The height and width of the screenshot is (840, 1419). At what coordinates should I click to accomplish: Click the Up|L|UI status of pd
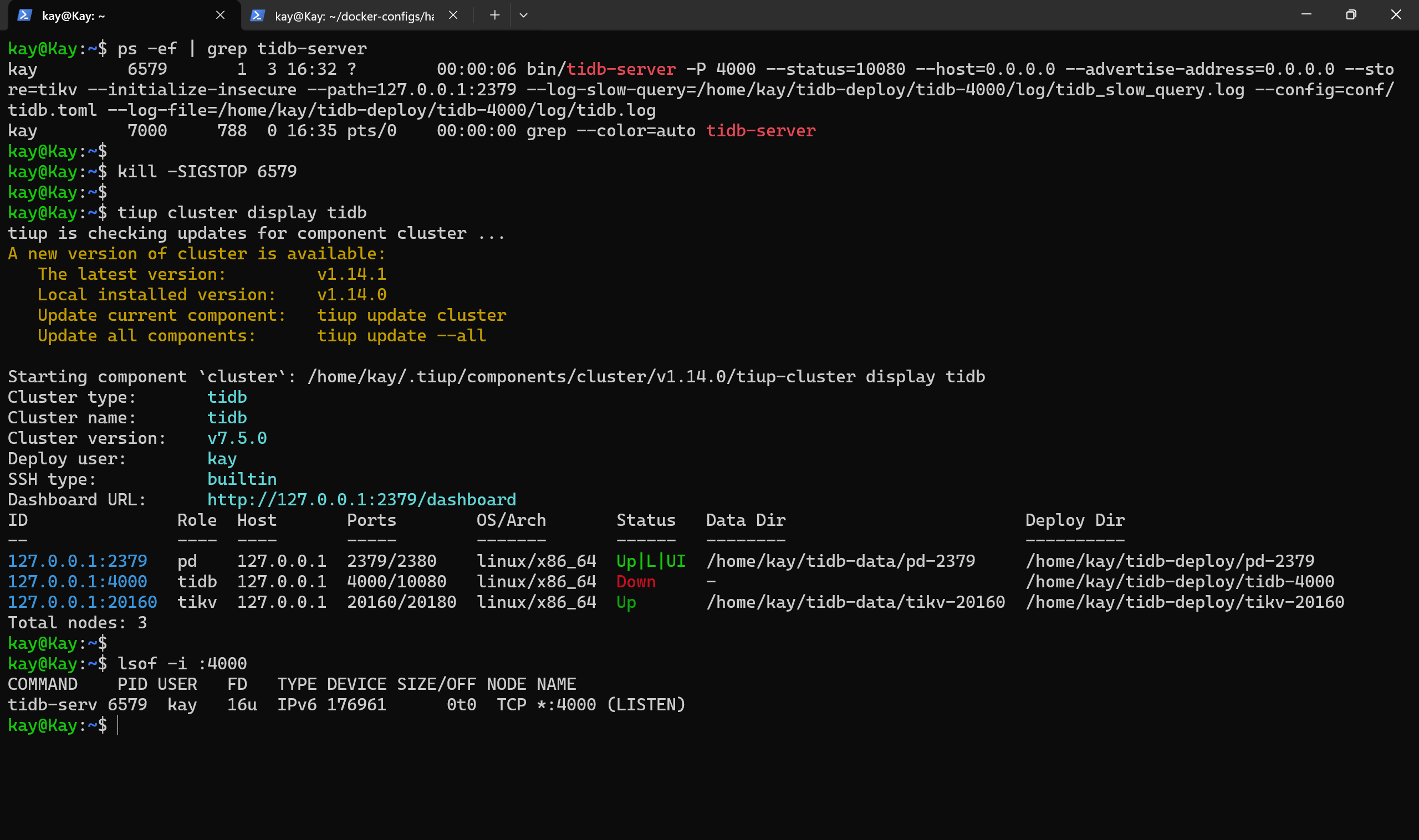pos(651,561)
